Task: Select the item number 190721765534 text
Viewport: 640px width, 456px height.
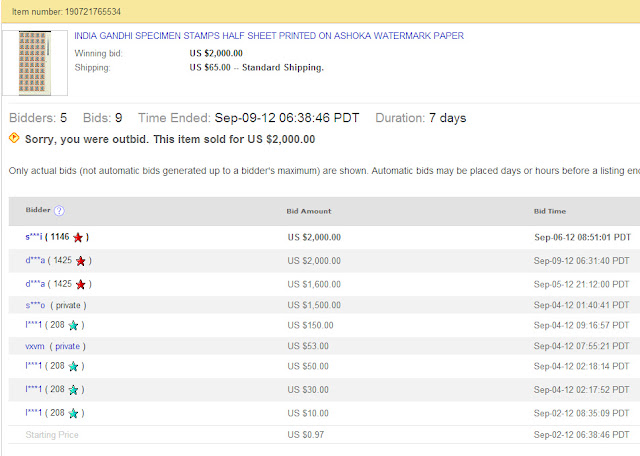Action: (93, 12)
